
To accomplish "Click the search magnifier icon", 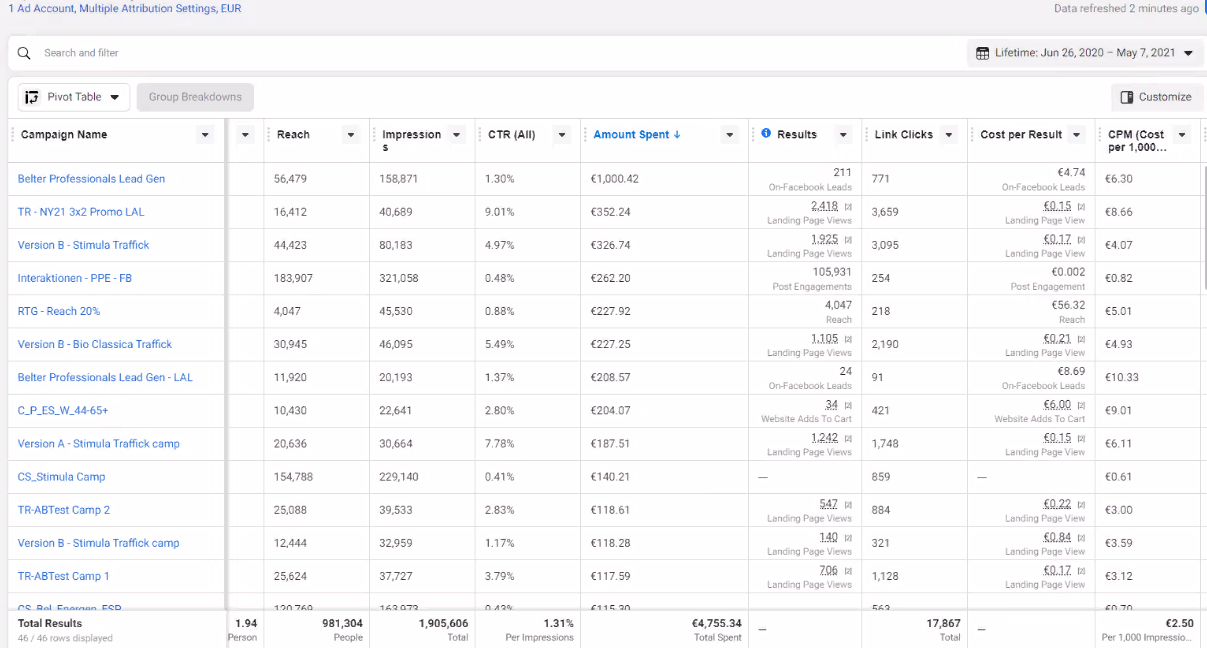I will click(x=24, y=53).
